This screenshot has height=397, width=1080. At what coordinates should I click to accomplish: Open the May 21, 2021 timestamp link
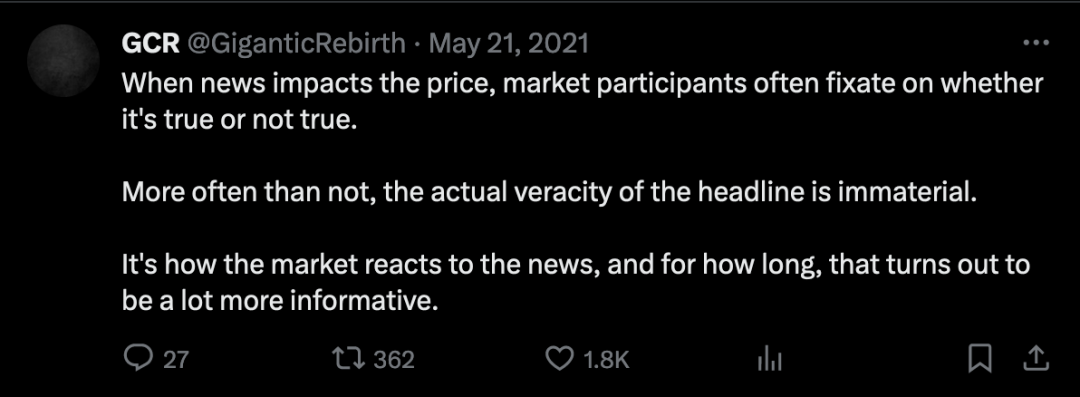[x=509, y=44]
